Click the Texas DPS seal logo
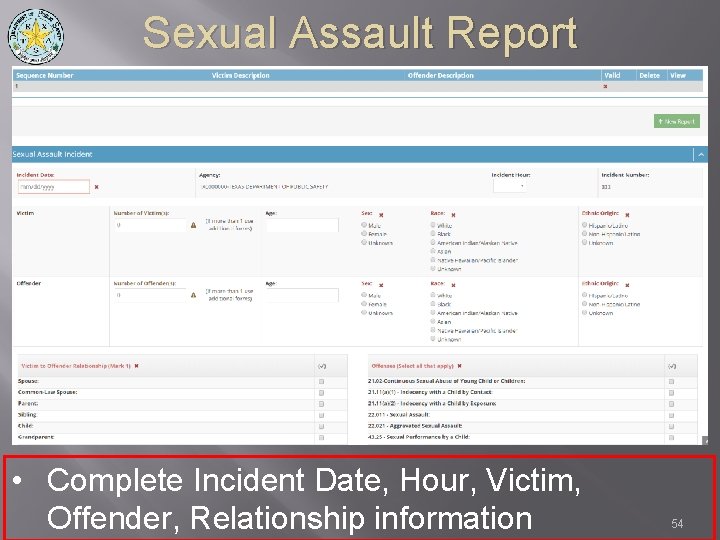Viewport: 720px width, 540px height. click(x=35, y=36)
